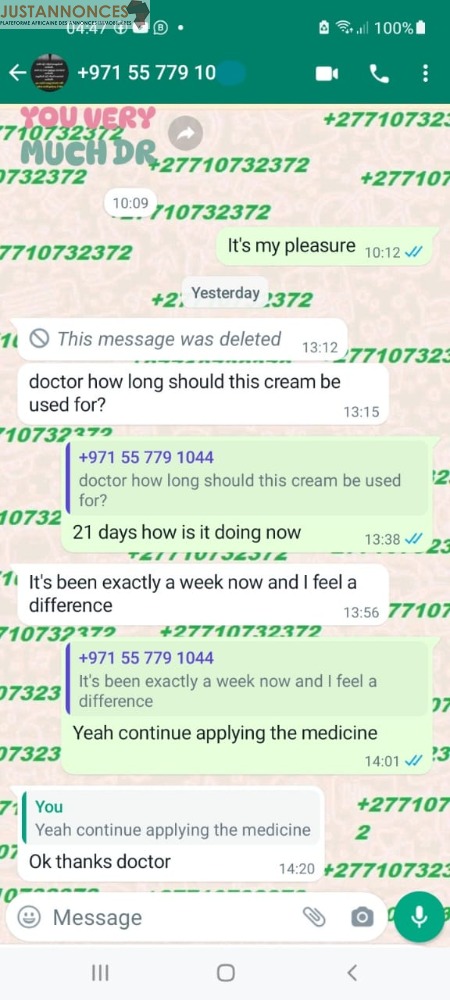This screenshot has height=1000, width=450.
Task: Open the camera from message bar
Action: click(361, 918)
